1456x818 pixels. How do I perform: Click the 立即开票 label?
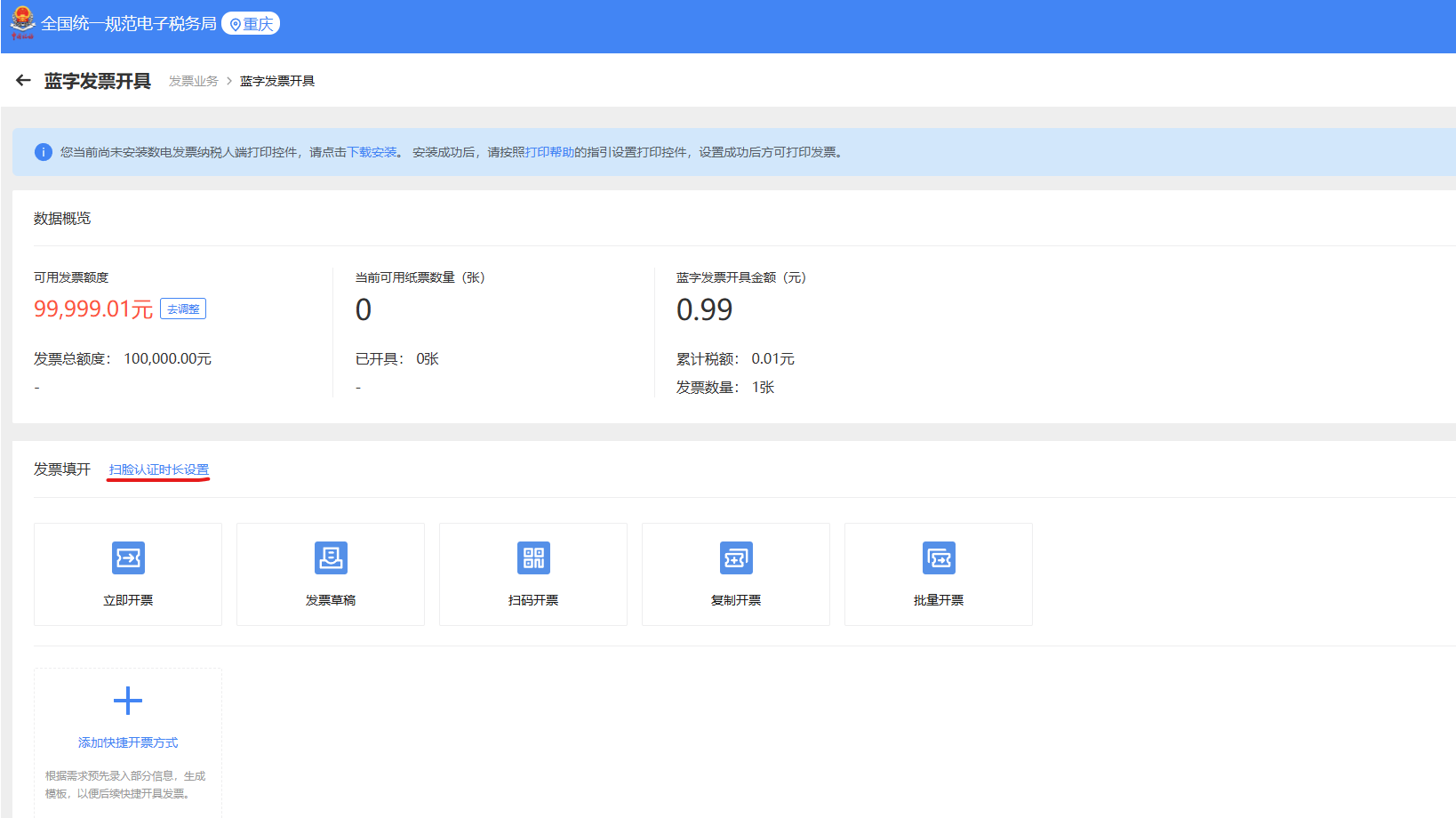point(128,600)
